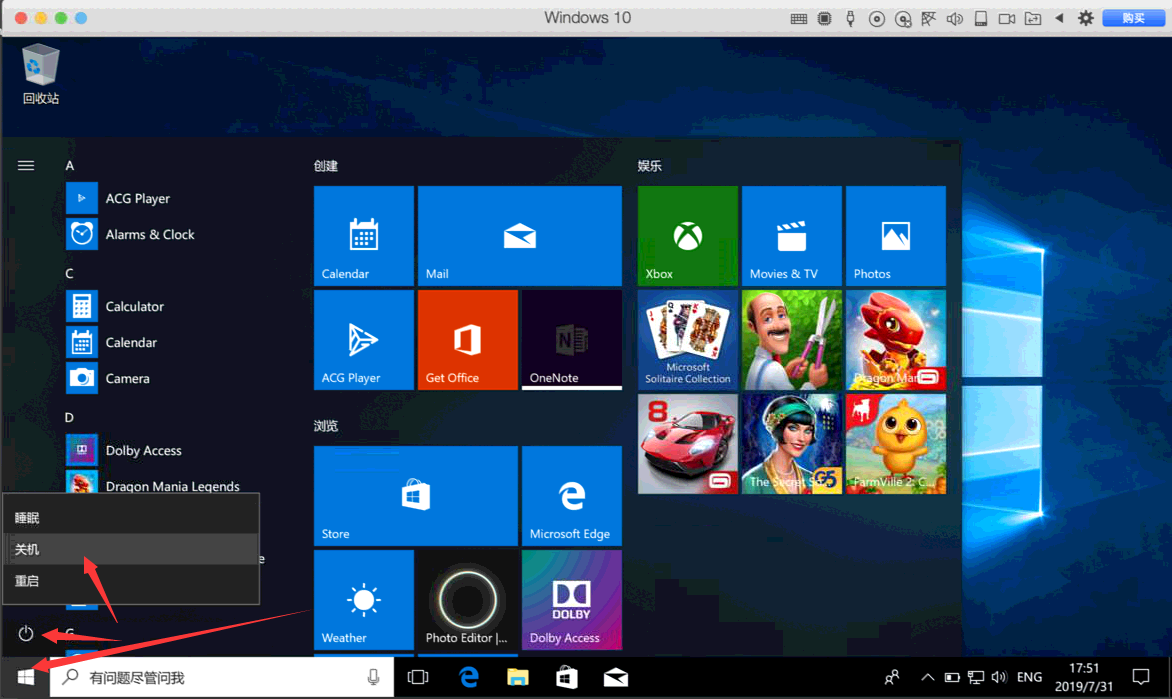Image resolution: width=1172 pixels, height=699 pixels.
Task: Open the FarmVille 2 game tile
Action: 895,444
